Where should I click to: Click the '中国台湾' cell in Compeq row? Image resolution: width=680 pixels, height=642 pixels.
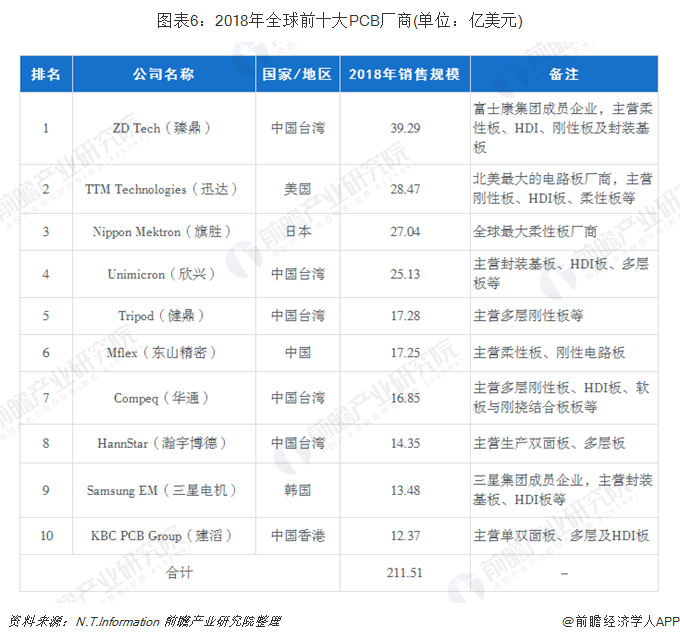298,398
